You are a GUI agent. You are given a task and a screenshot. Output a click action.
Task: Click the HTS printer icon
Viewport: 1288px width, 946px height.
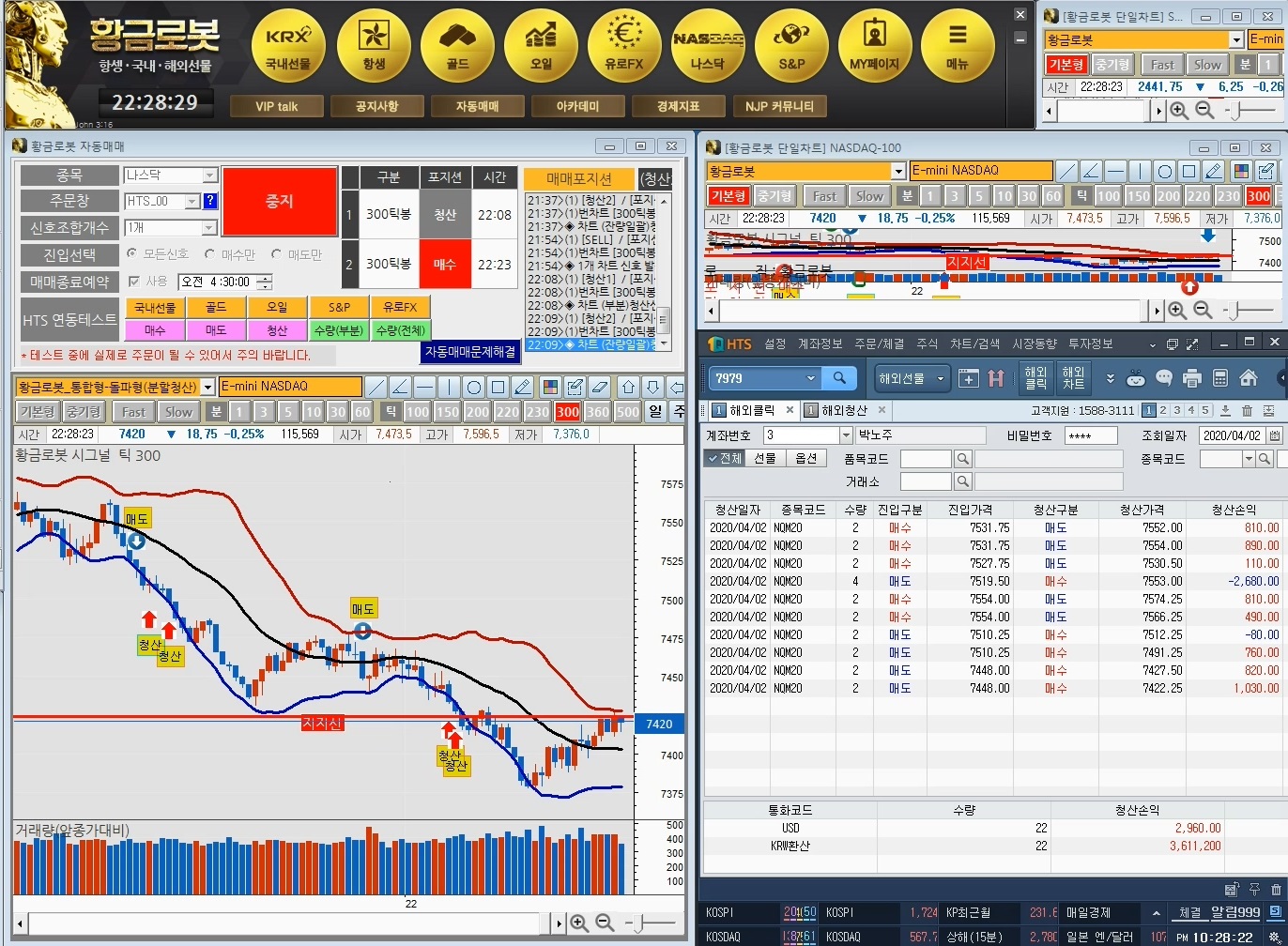[x=1192, y=378]
